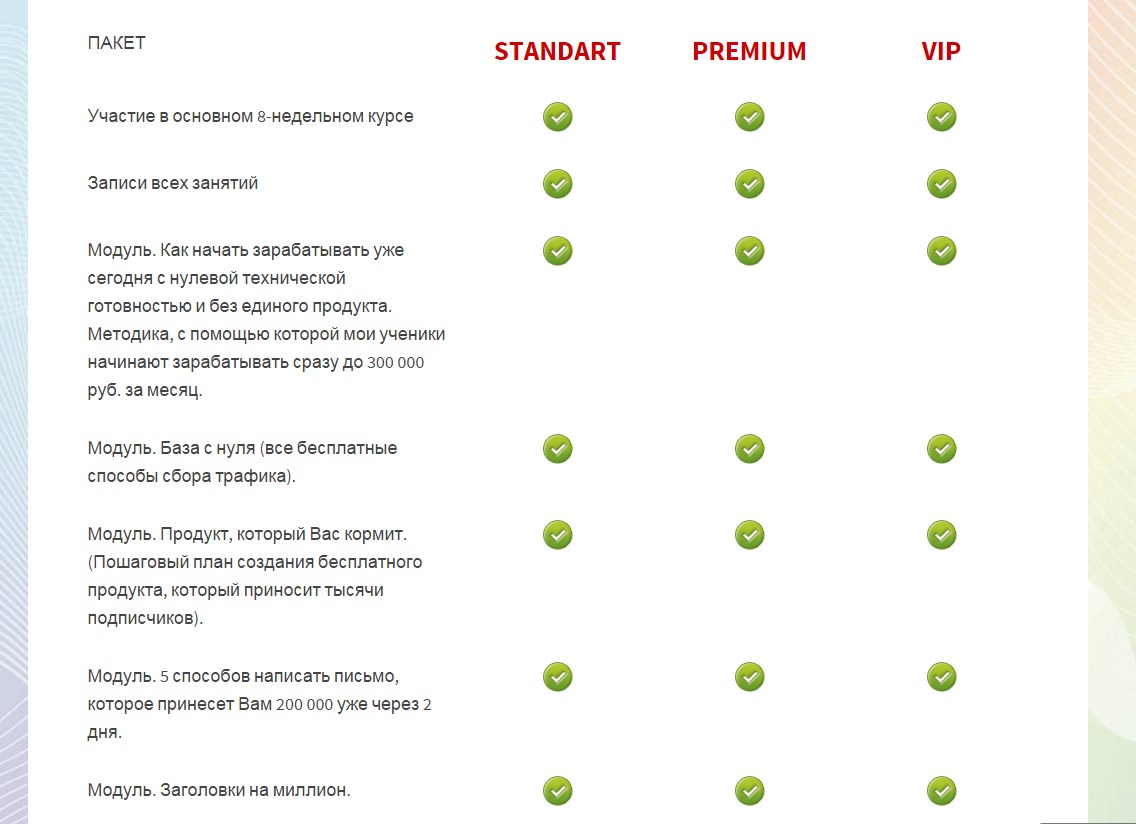Viewport: 1136px width, 824px height.
Task: Select the VIP package heading
Action: click(941, 52)
